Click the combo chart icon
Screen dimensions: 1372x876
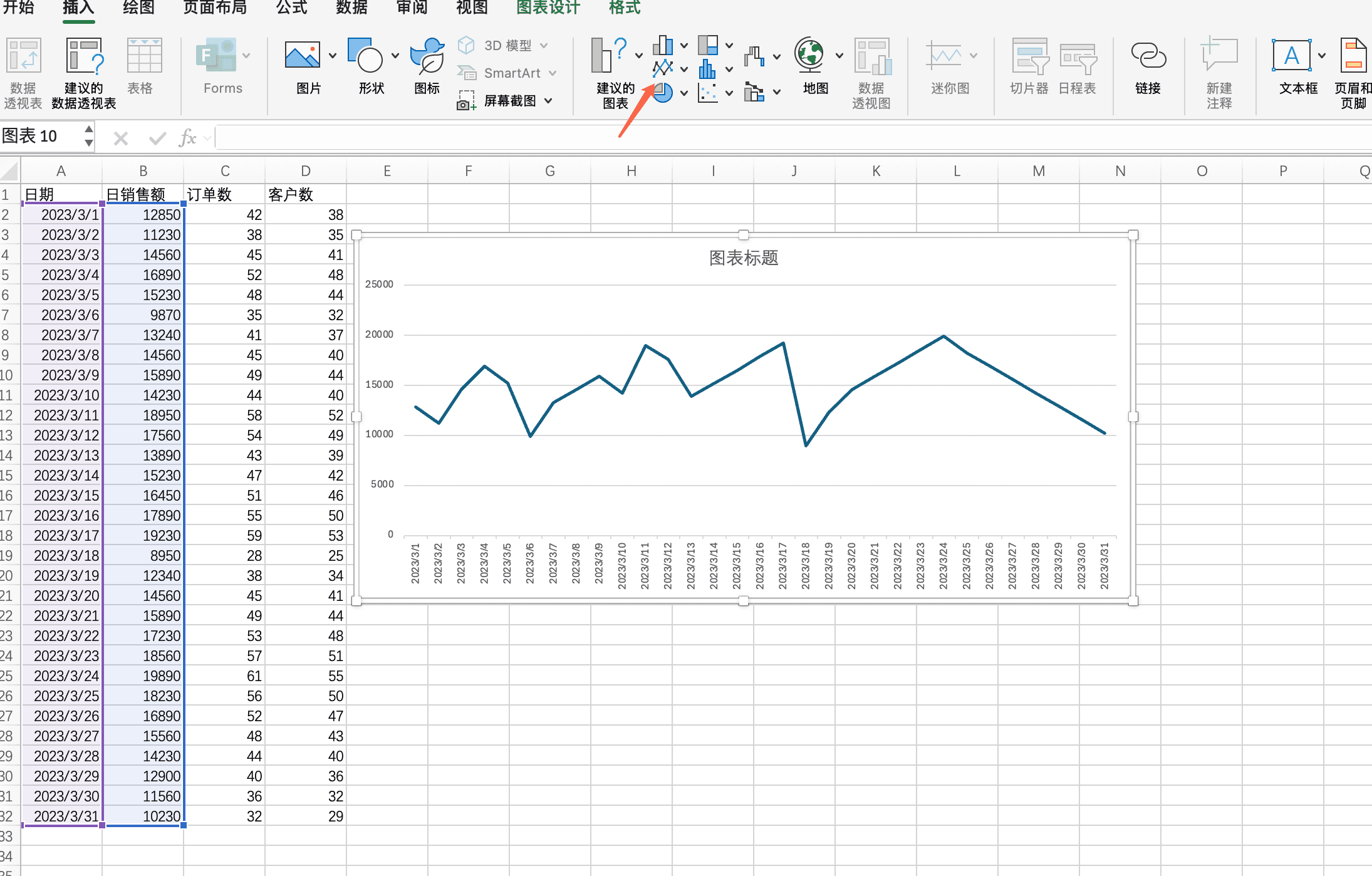tap(754, 93)
